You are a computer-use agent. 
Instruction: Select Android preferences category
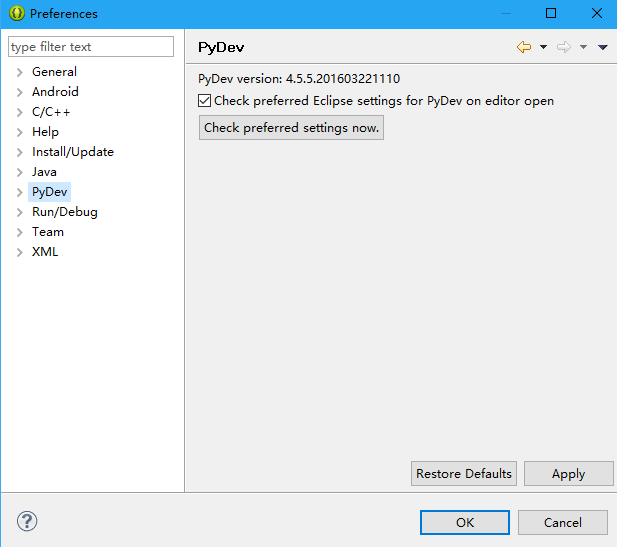coord(55,92)
